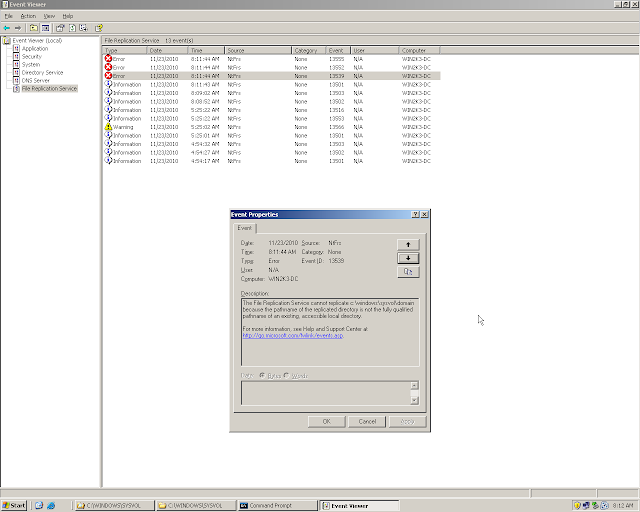Switch to Command Prompt in taskbar

(278, 505)
